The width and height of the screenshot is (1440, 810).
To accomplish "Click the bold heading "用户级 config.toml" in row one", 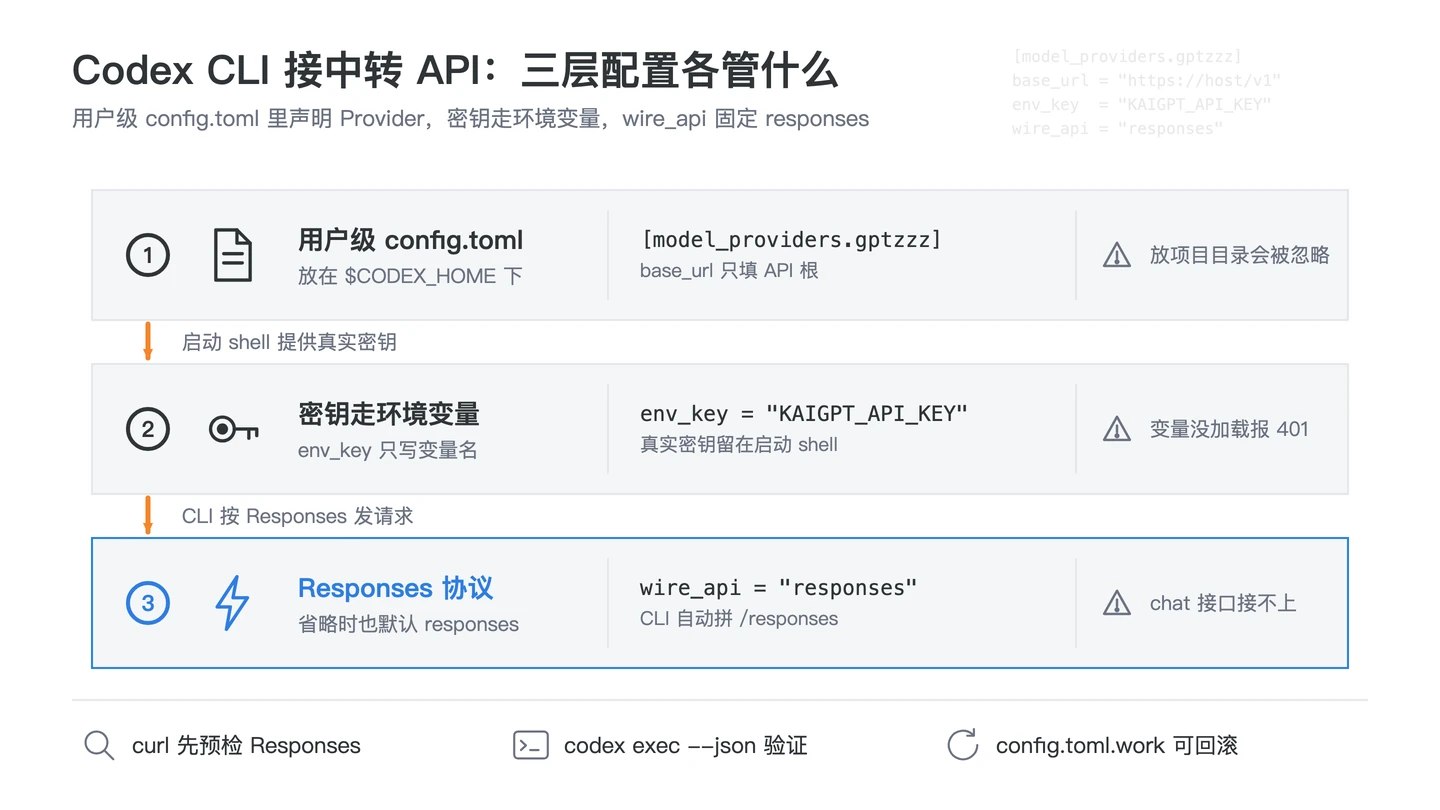I will coord(411,240).
